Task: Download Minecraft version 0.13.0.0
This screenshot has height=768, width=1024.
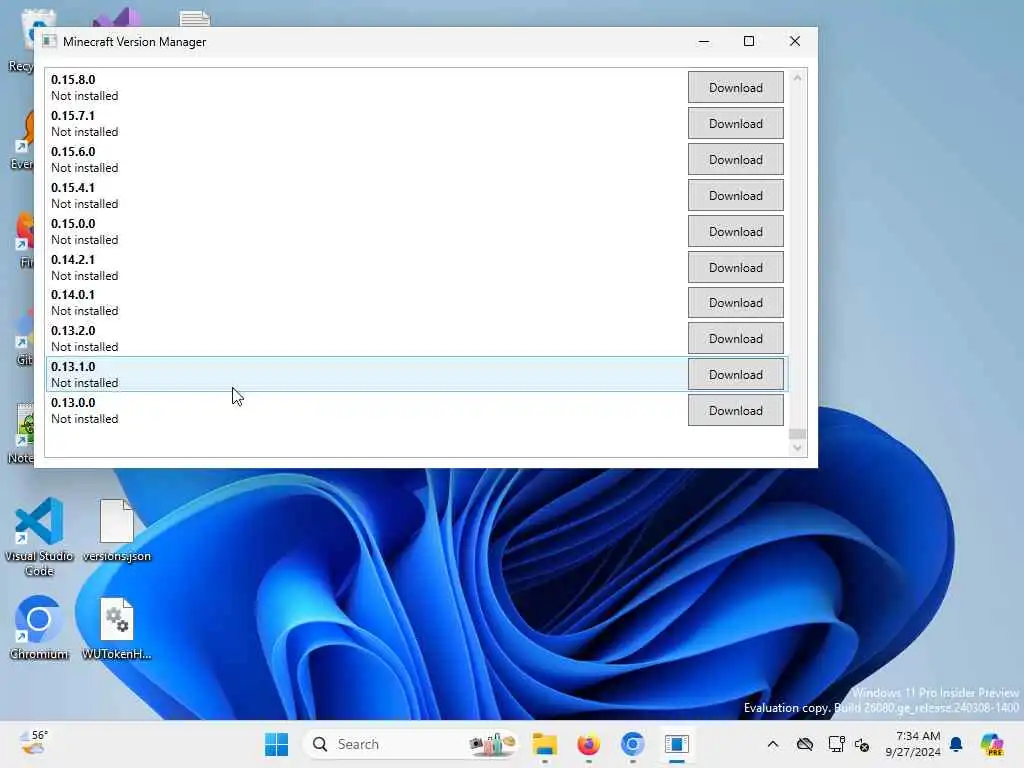Action: tap(735, 410)
